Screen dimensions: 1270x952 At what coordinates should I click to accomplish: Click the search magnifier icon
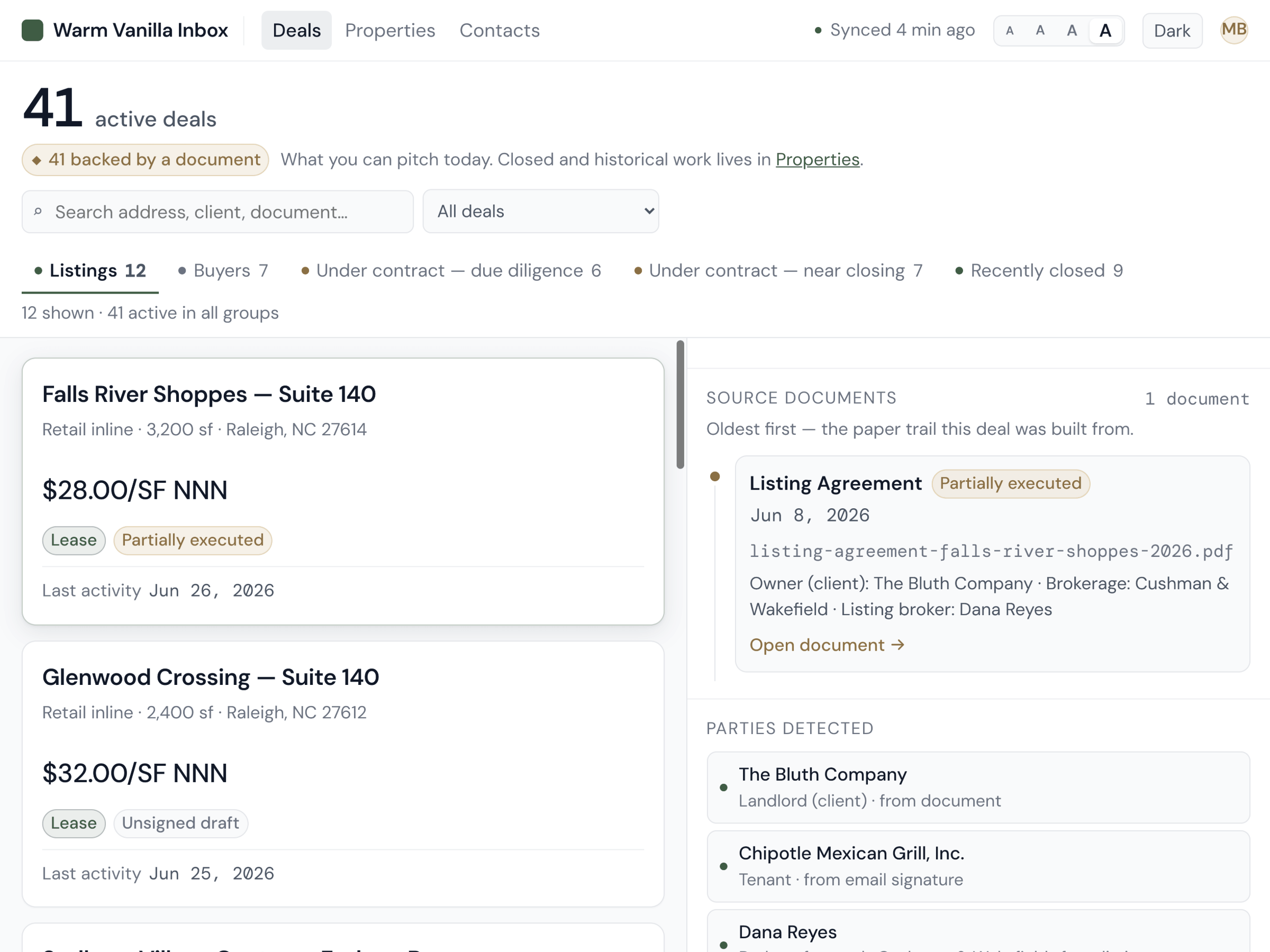(38, 212)
